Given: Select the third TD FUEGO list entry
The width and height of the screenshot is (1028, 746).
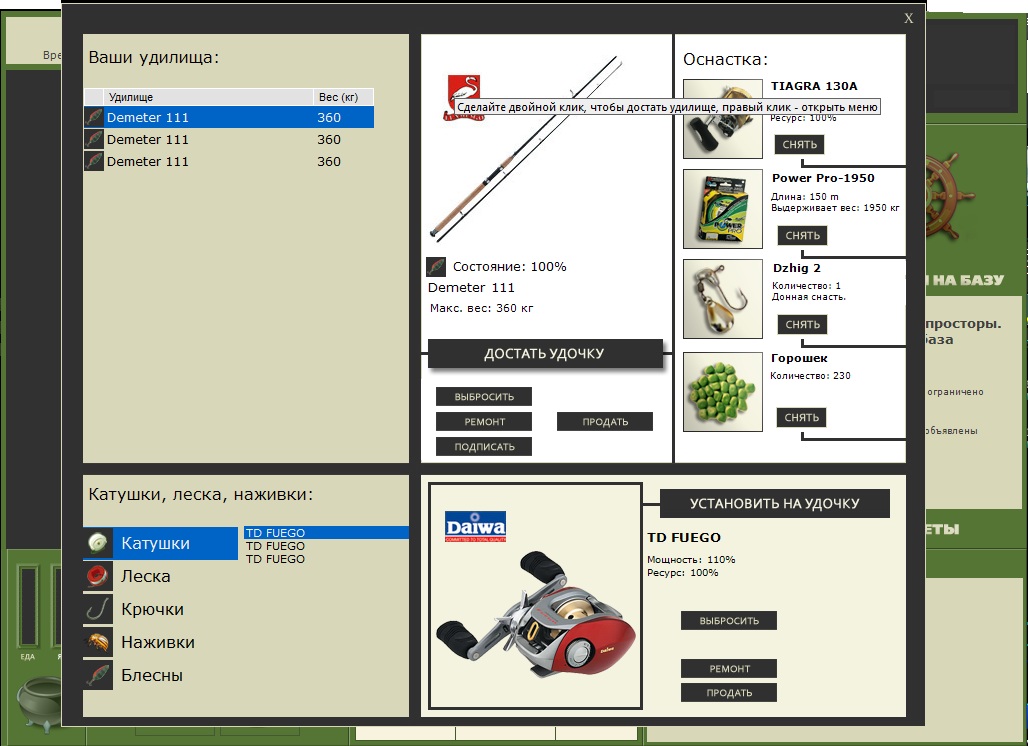Looking at the screenshot, I should [276, 559].
